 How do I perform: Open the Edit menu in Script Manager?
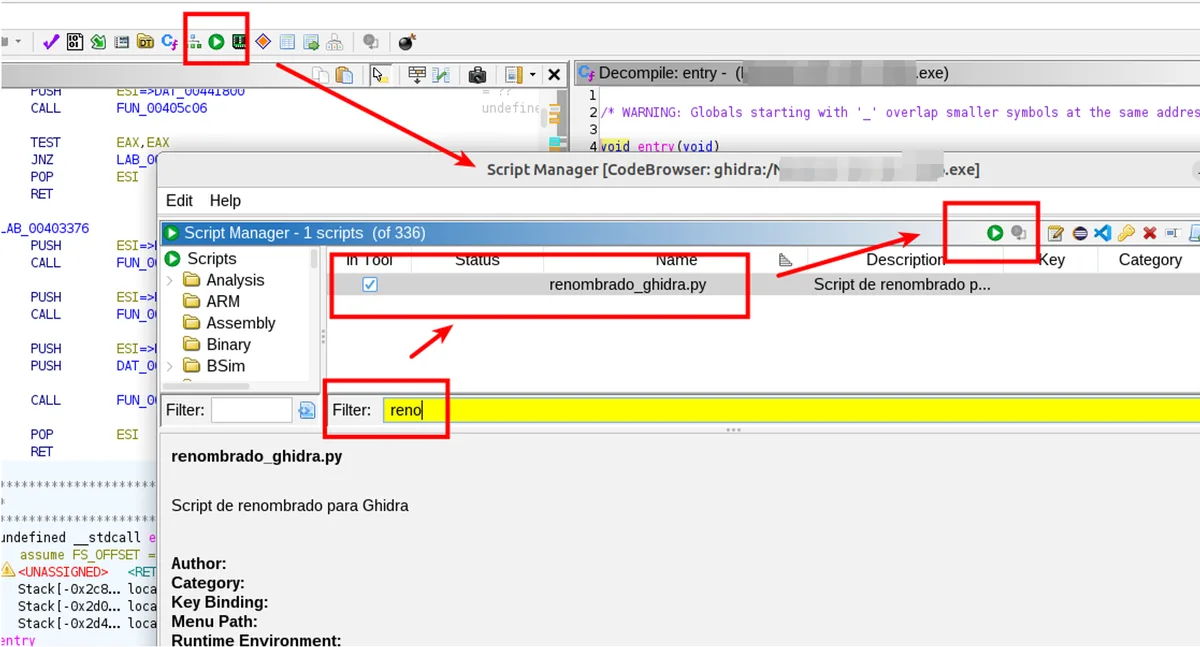point(179,201)
